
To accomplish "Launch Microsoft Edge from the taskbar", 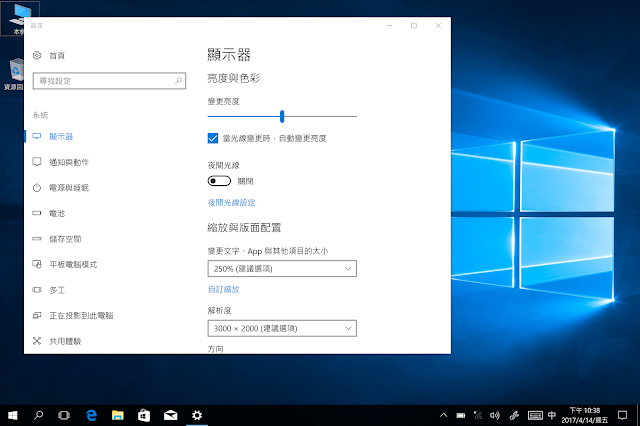I will (91, 415).
